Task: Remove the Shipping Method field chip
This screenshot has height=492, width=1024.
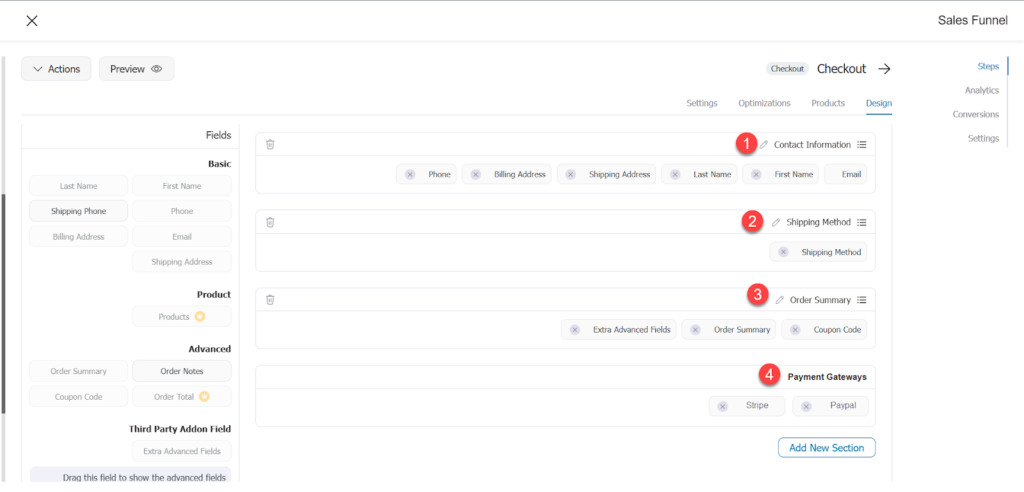Action: [x=783, y=252]
